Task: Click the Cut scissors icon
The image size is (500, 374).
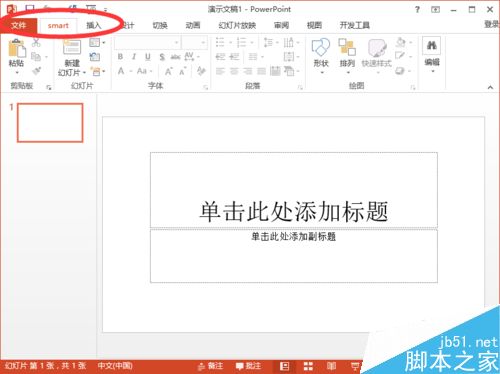Action: [36, 42]
